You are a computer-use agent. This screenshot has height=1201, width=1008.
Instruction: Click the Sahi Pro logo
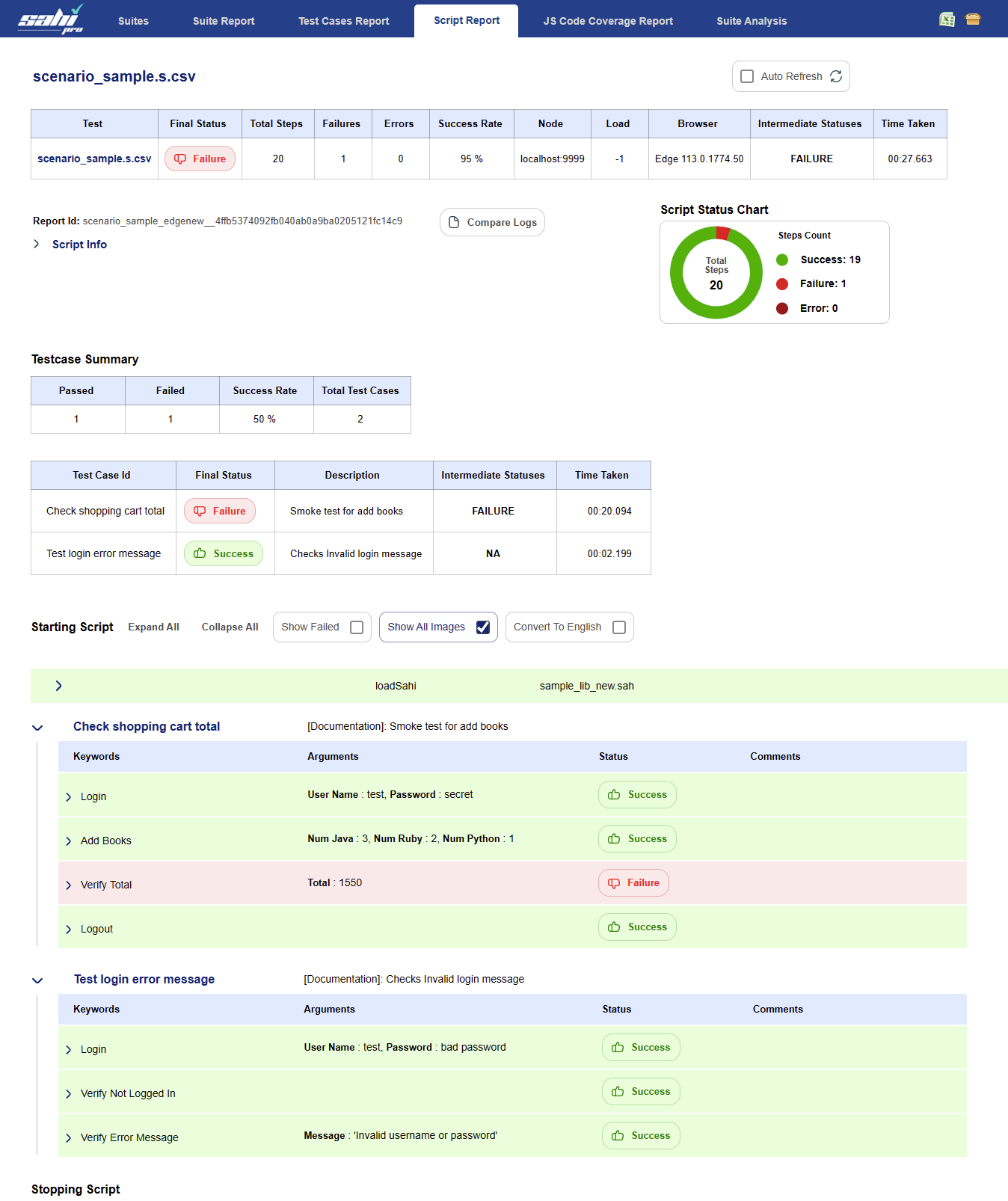tap(51, 19)
